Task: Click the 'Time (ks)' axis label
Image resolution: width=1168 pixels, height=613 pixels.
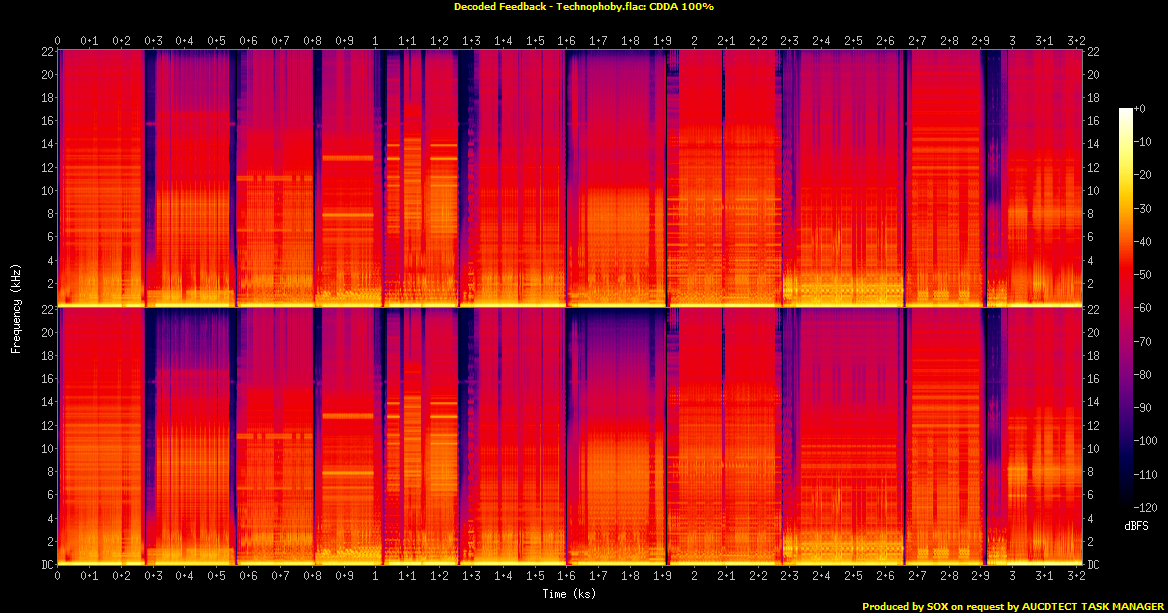Action: point(571,594)
